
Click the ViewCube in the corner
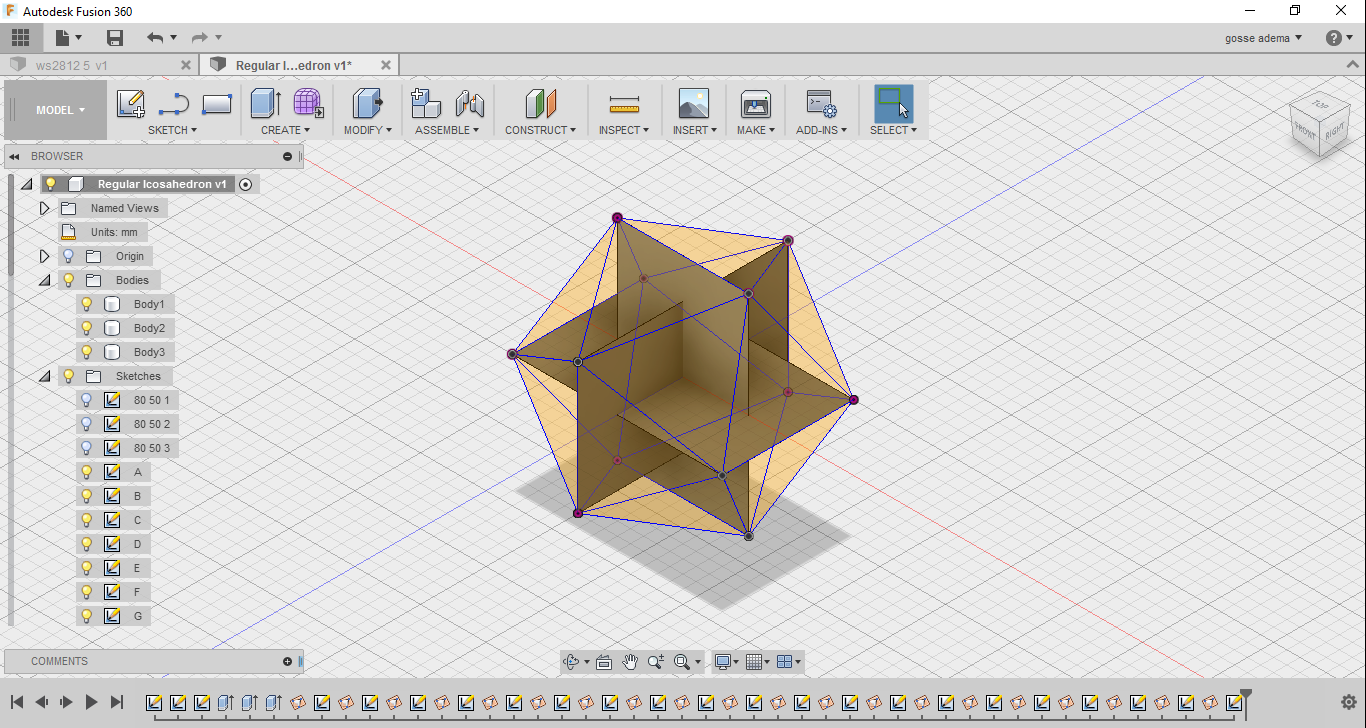(x=1319, y=124)
